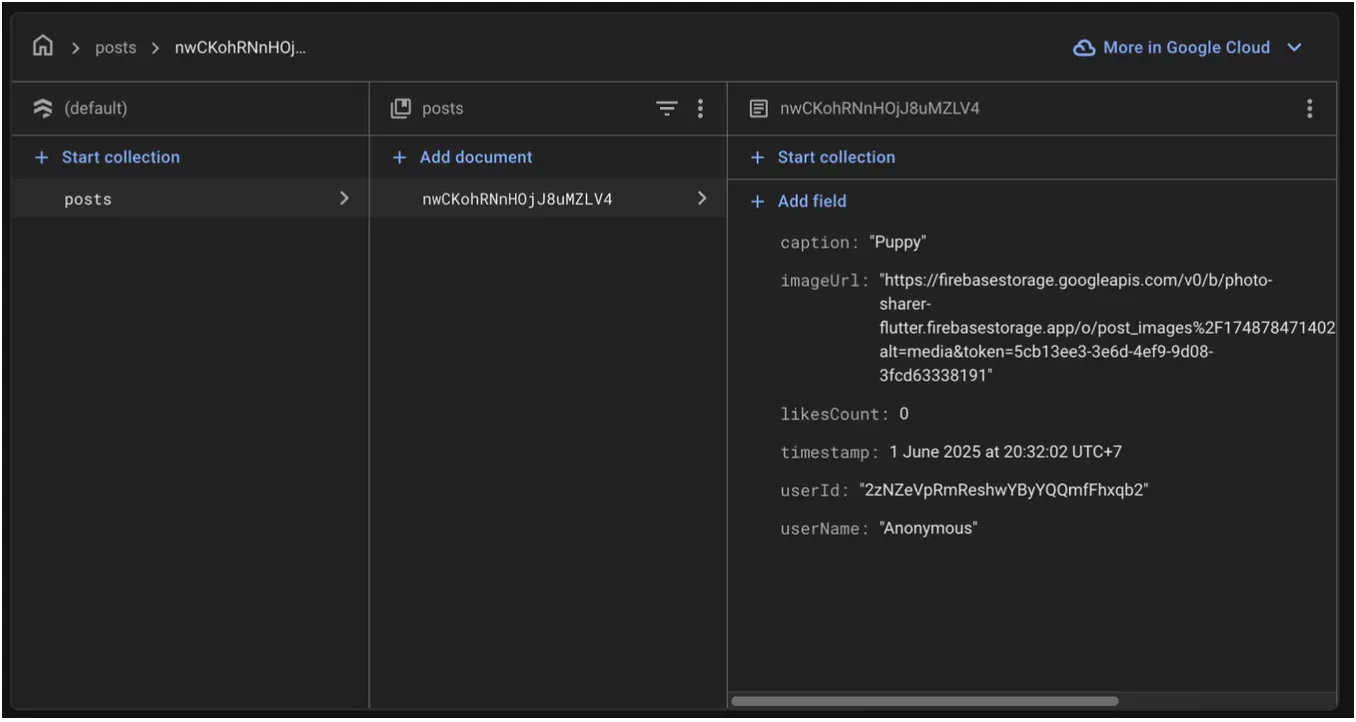Viewport: 1356px width, 722px height.
Task: Select the userId field name
Action: point(815,490)
